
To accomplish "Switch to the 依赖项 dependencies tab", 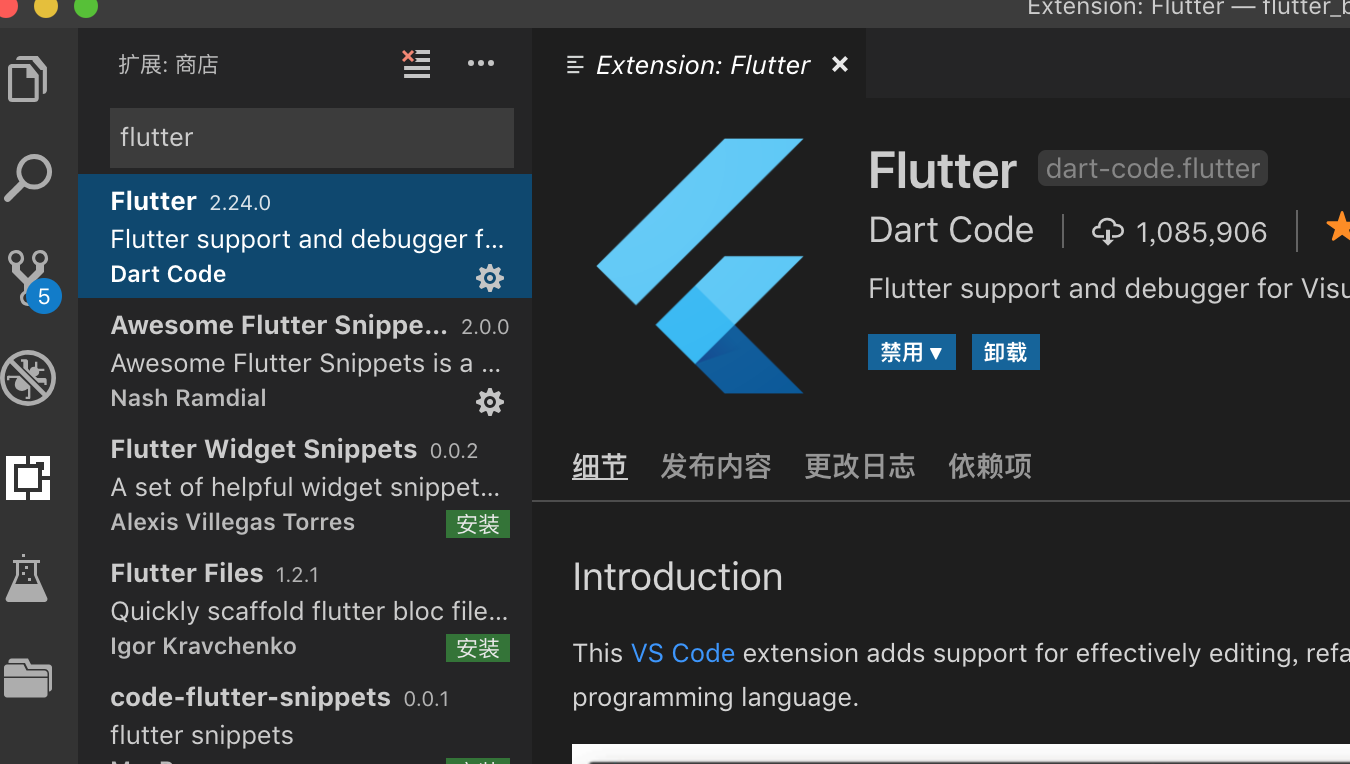I will [990, 466].
